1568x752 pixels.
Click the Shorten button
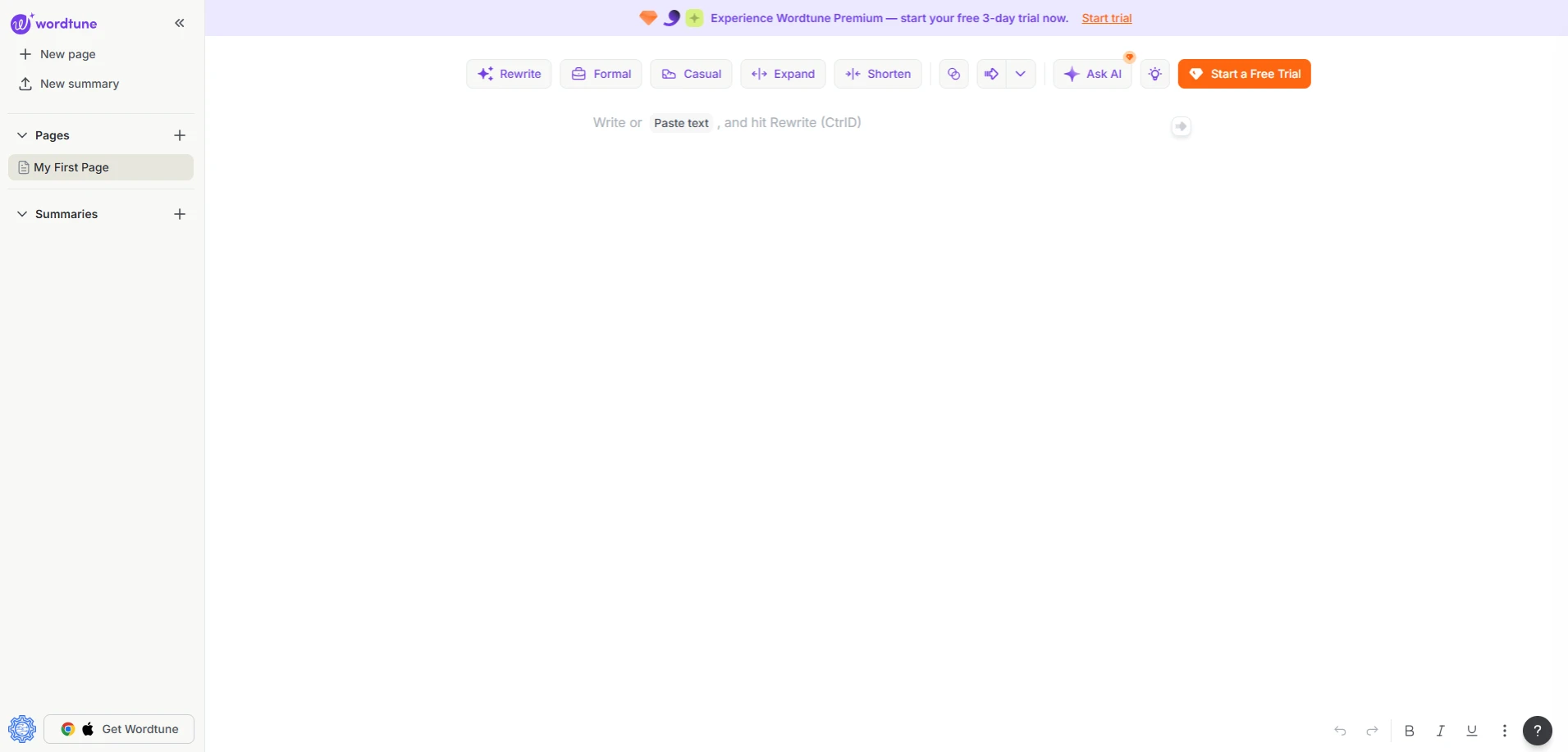(878, 74)
